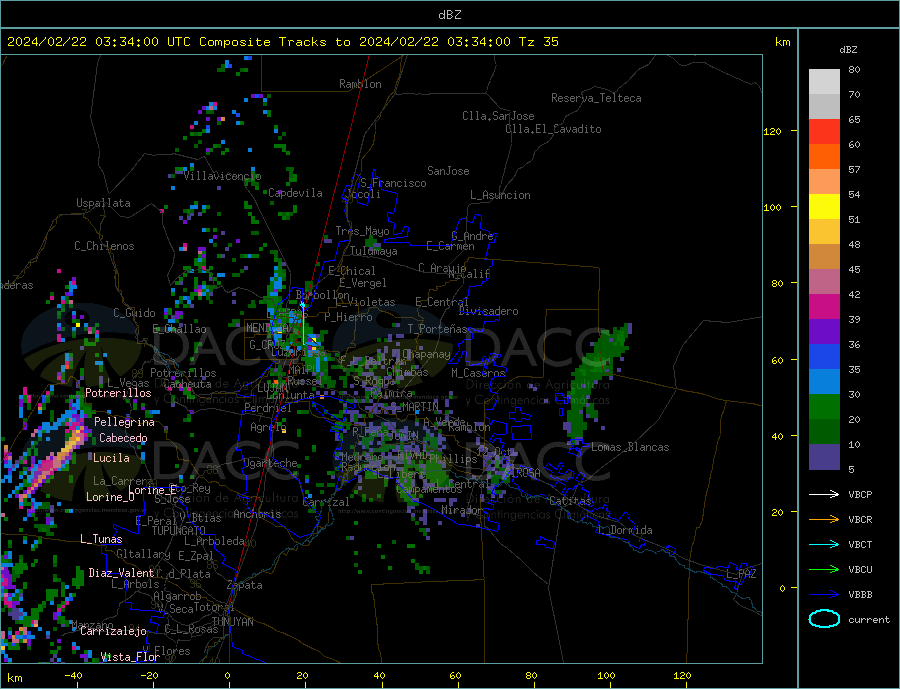Click the 'Villavicencio' map label
Viewport: 900px width, 689px height.
click(x=222, y=176)
